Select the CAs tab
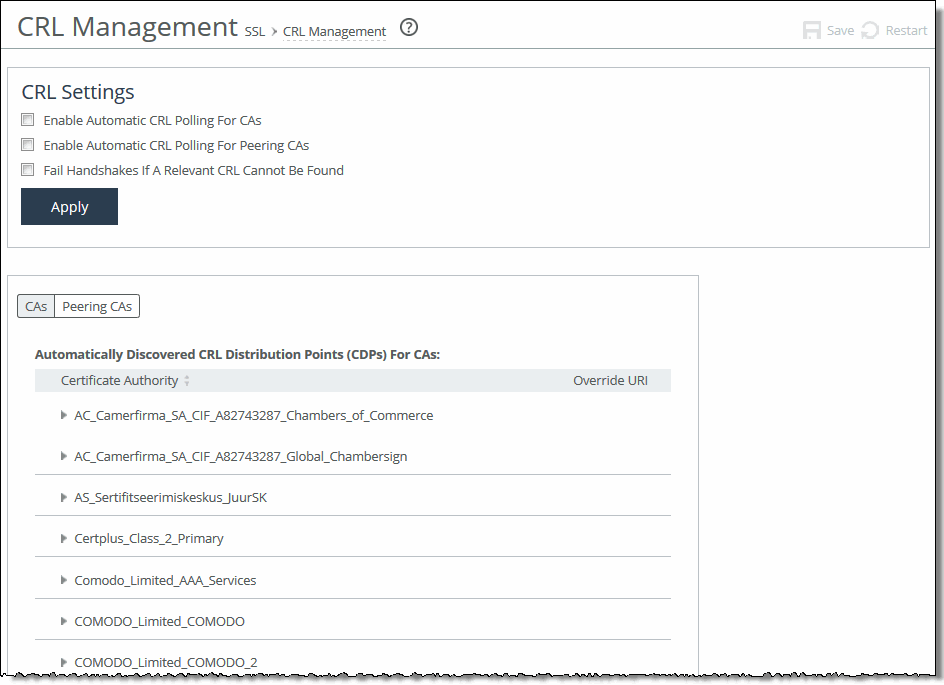944x685 pixels. click(36, 306)
